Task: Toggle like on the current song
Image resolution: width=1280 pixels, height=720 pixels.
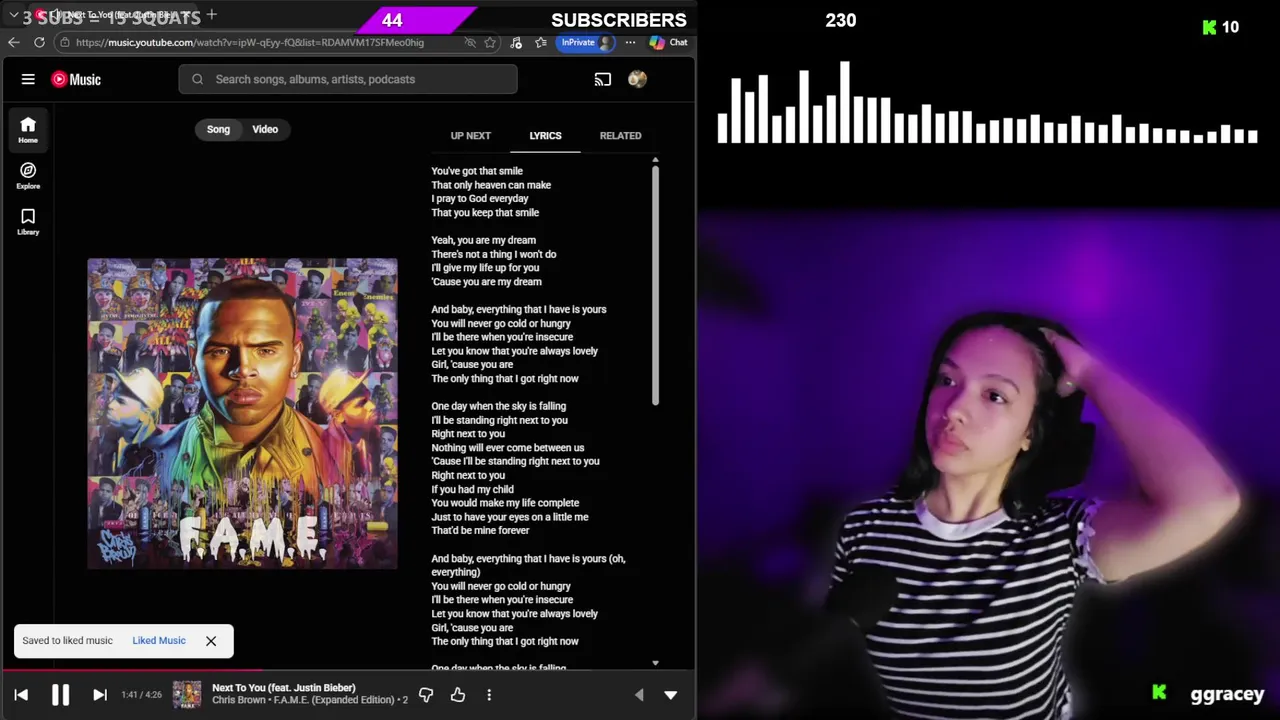Action: coord(458,695)
